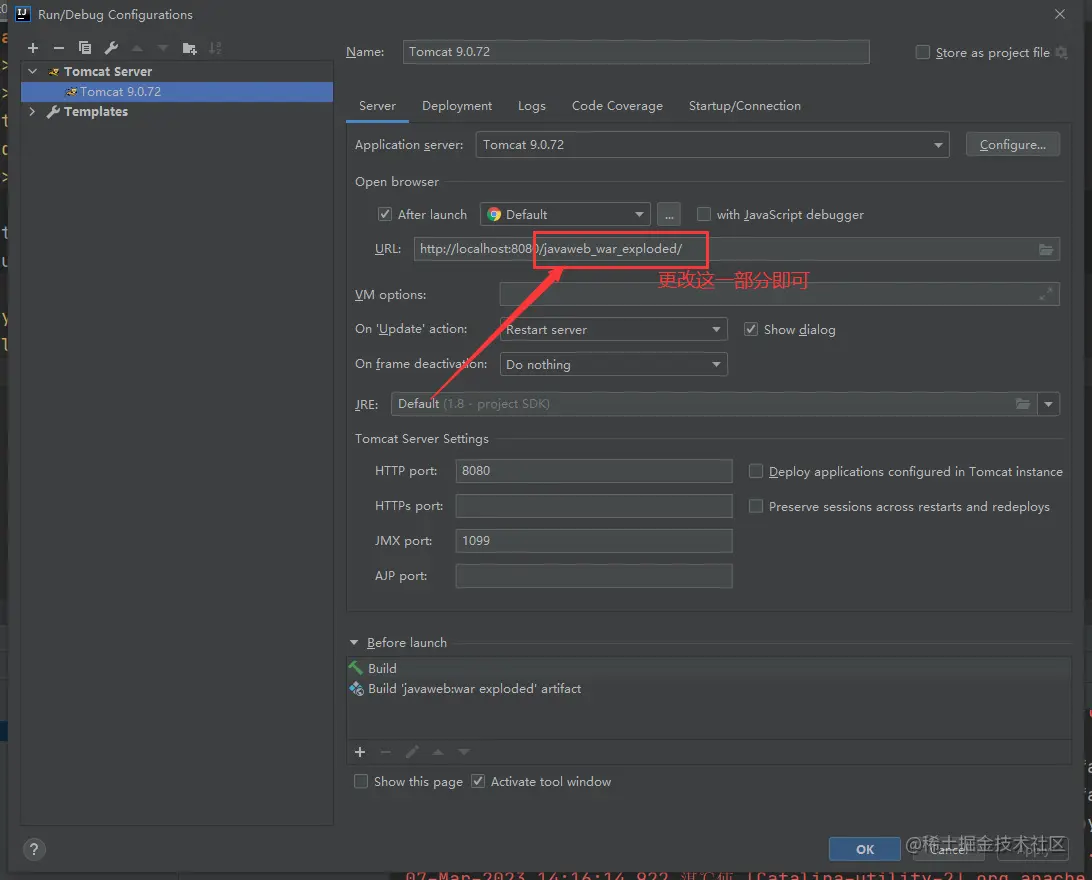Screen dimensions: 1092x880
Task: Select the Build task in Before launch list
Action: pos(708,668)
